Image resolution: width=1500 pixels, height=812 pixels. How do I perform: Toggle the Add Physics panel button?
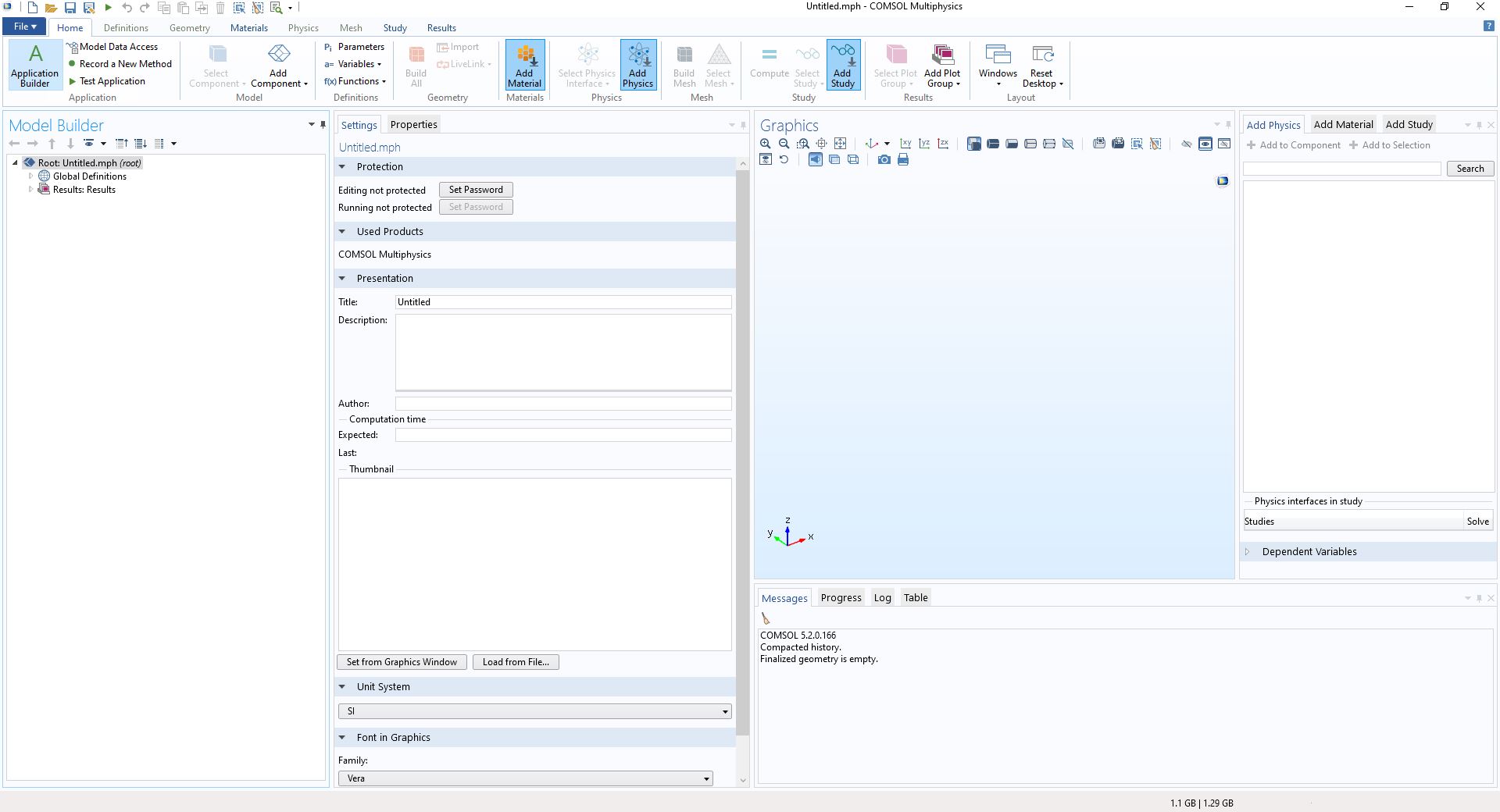637,65
